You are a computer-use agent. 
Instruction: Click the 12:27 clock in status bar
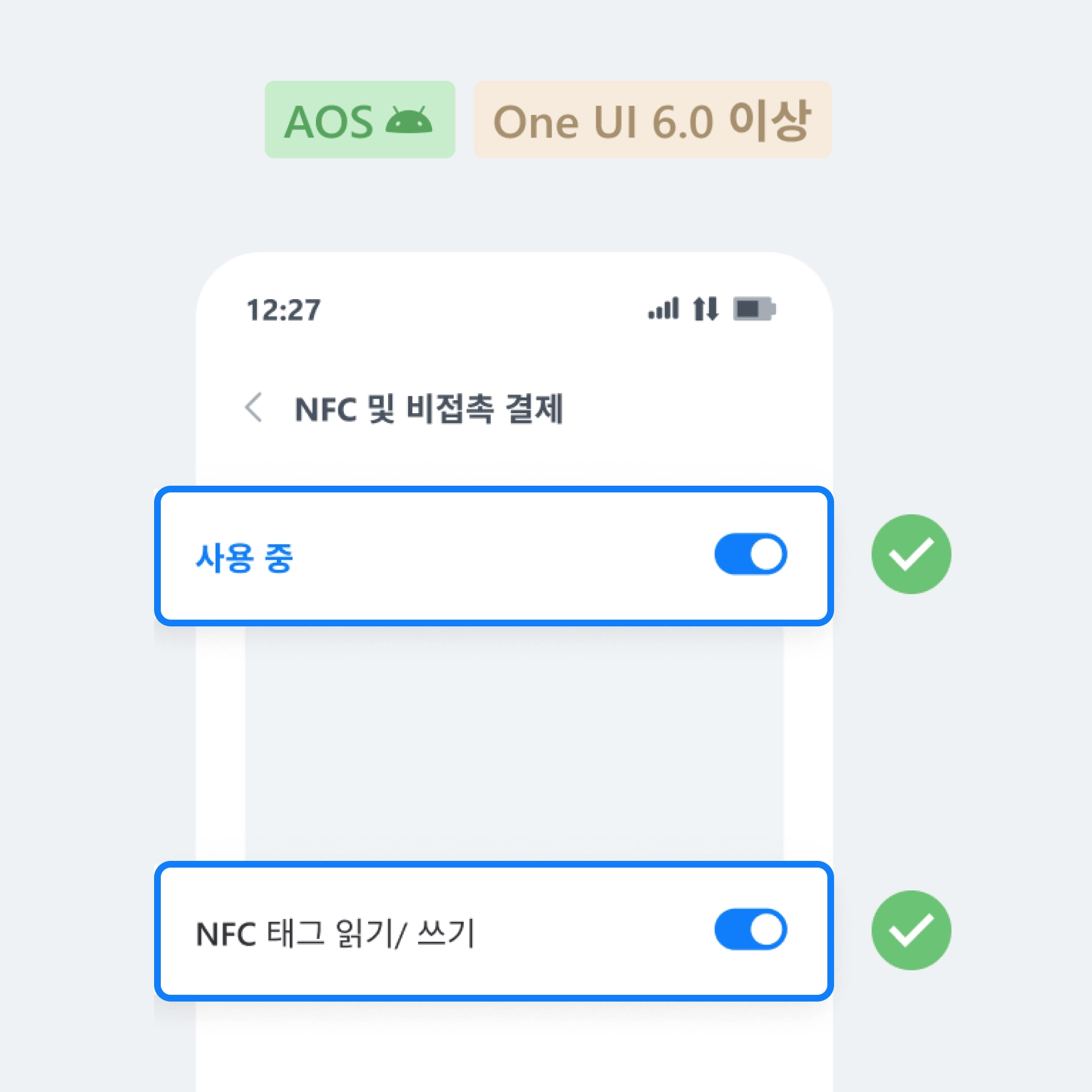pos(283,310)
